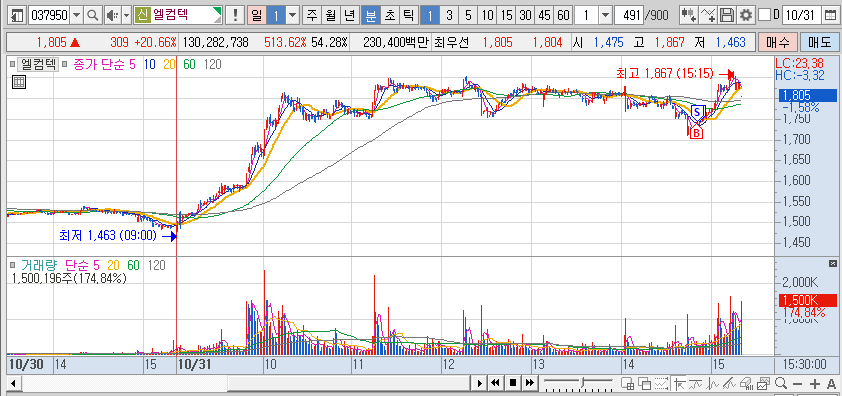842x396 pixels.
Task: Select the 틱 (tick) period toggle
Action: 409,15
